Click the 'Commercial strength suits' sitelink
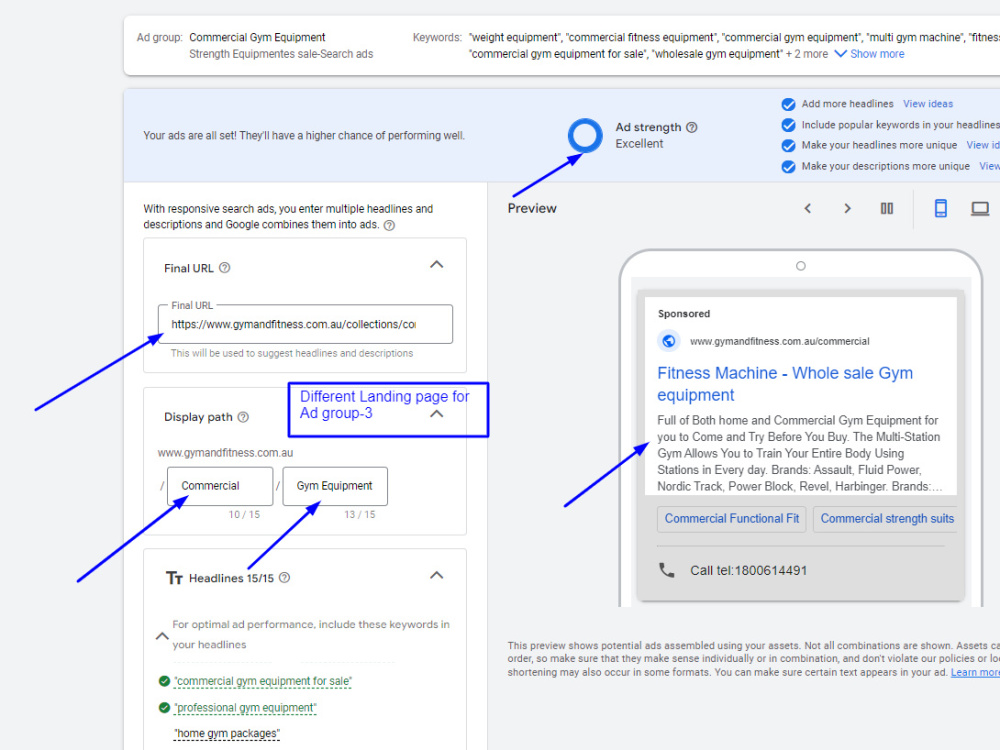This screenshot has height=750, width=1000. [886, 519]
